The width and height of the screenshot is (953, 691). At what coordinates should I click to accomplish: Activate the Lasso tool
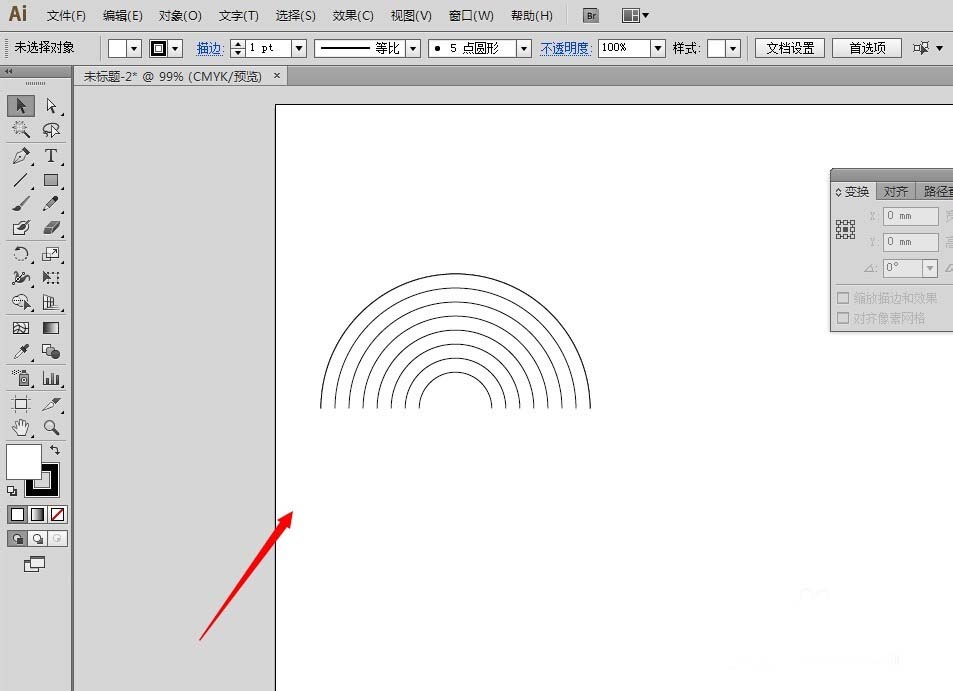(51, 129)
